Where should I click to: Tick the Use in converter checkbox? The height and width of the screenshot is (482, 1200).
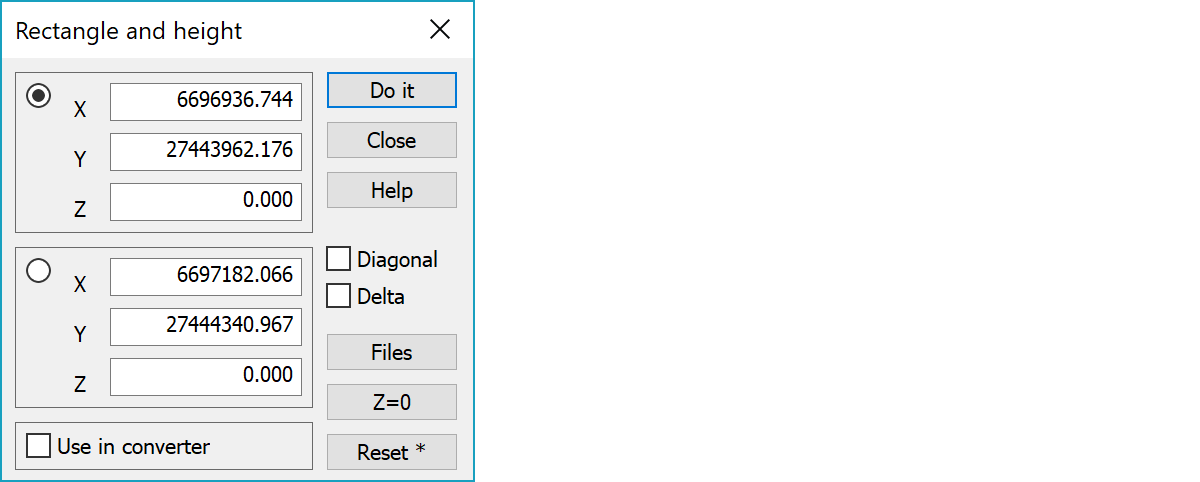coord(38,446)
